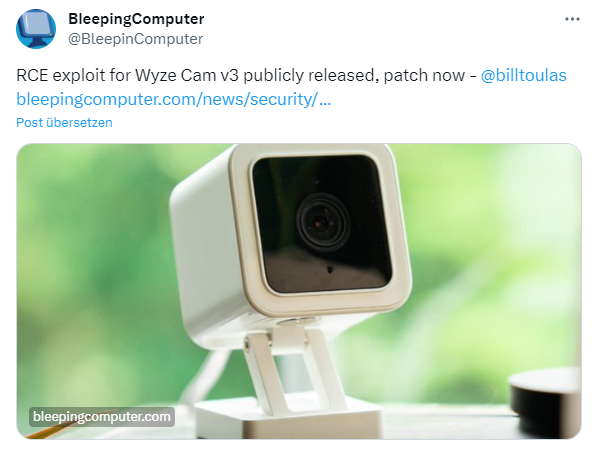
Task: Click the @BleepinComputer handle
Action: [x=135, y=39]
